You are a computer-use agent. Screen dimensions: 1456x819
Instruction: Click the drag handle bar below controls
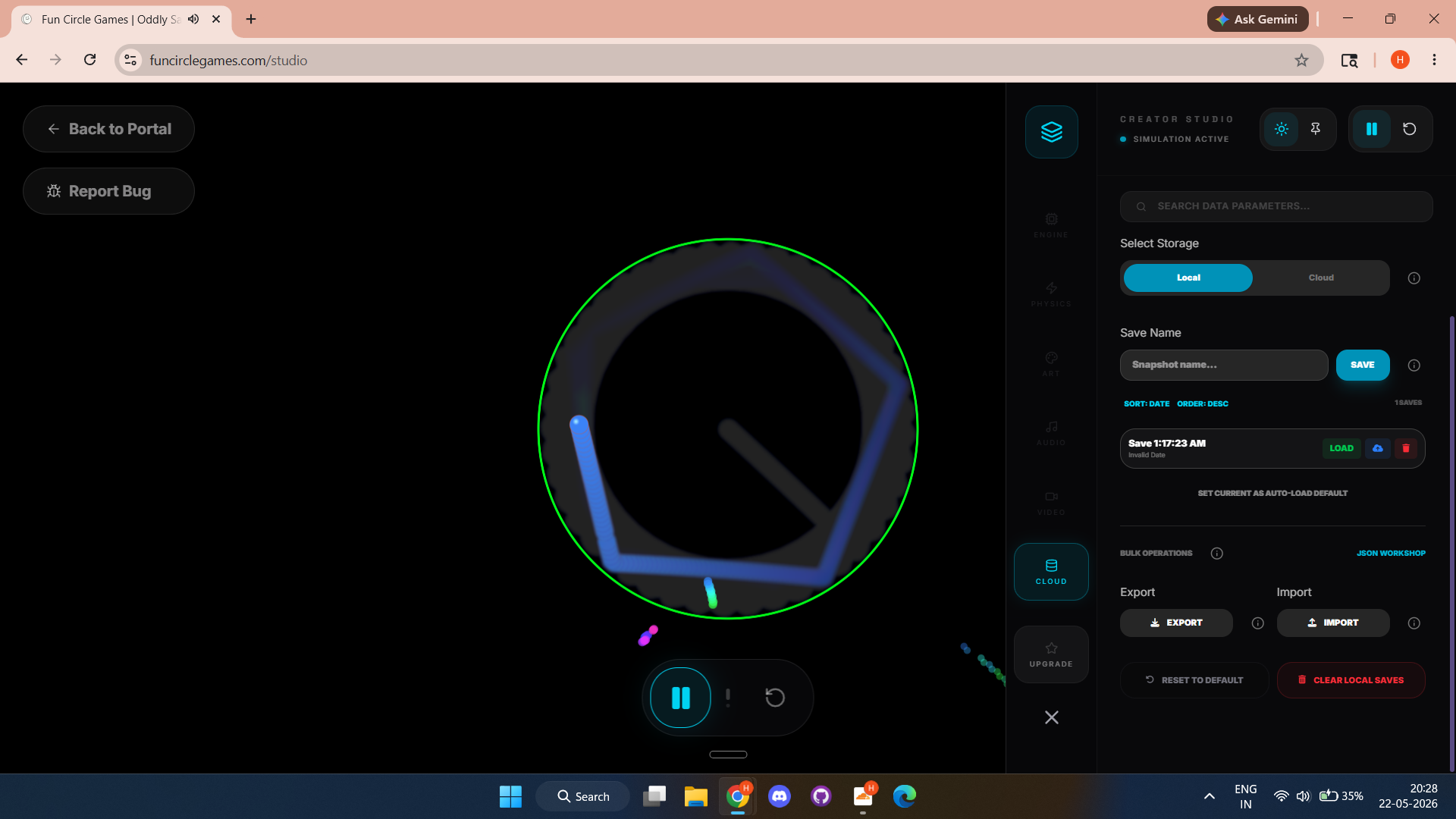pyautogui.click(x=728, y=755)
